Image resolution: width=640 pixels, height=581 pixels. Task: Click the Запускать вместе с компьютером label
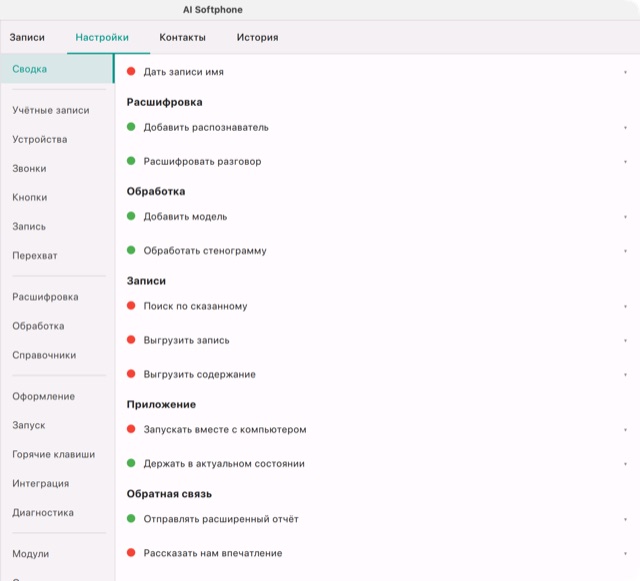click(x=225, y=430)
